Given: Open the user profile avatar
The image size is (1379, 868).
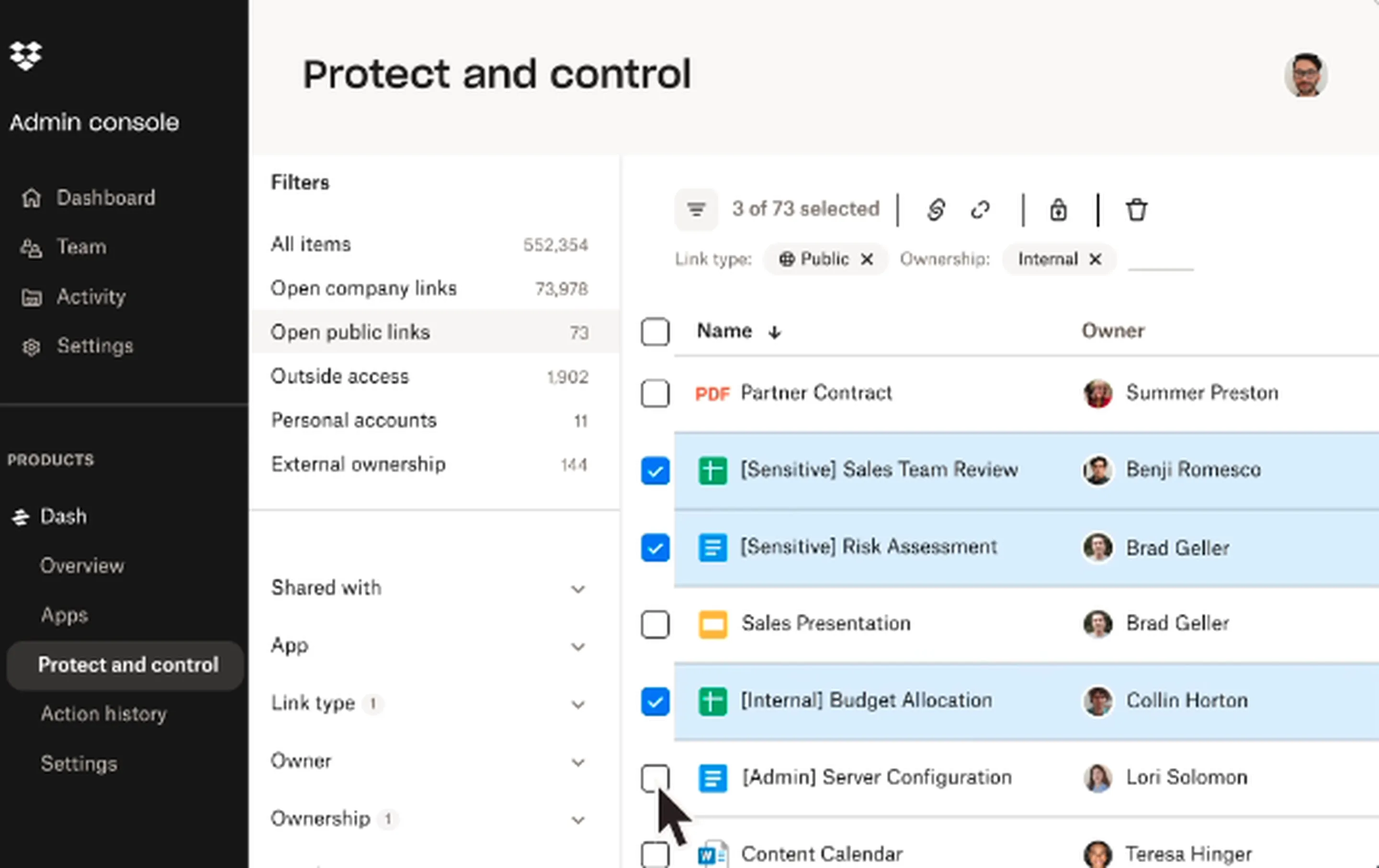Looking at the screenshot, I should (x=1305, y=75).
